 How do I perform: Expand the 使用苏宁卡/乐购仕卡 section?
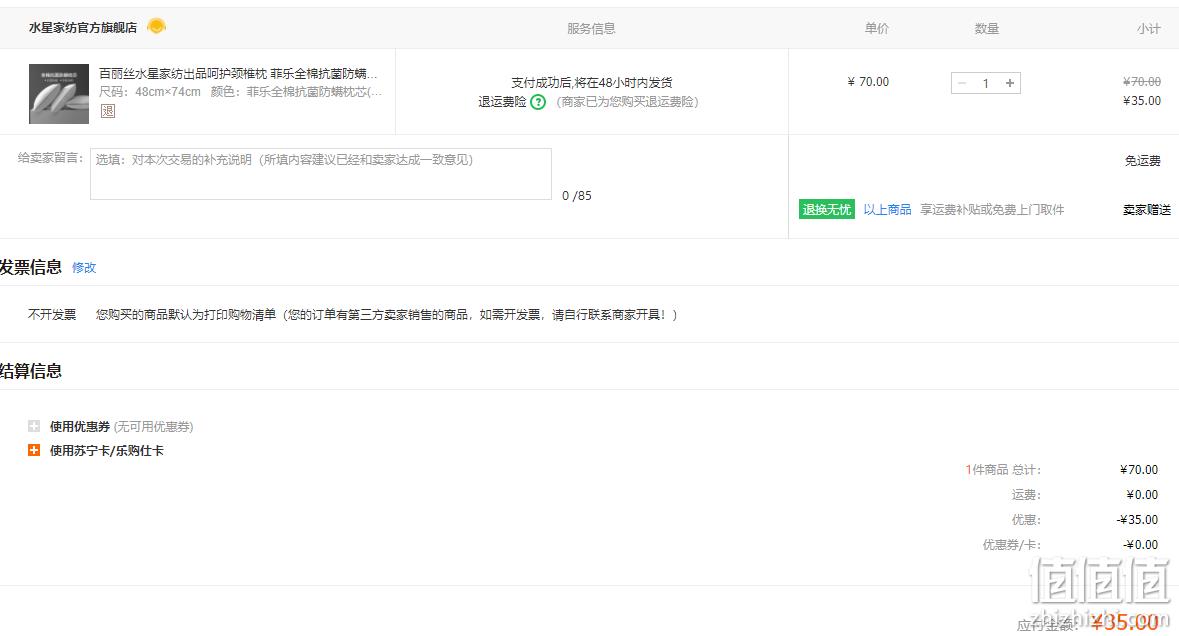(34, 450)
